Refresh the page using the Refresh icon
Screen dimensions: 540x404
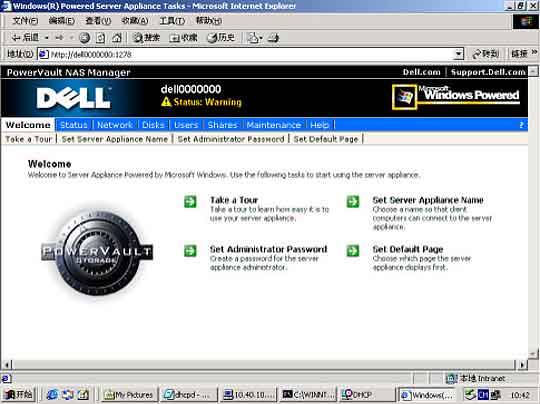(x=101, y=38)
